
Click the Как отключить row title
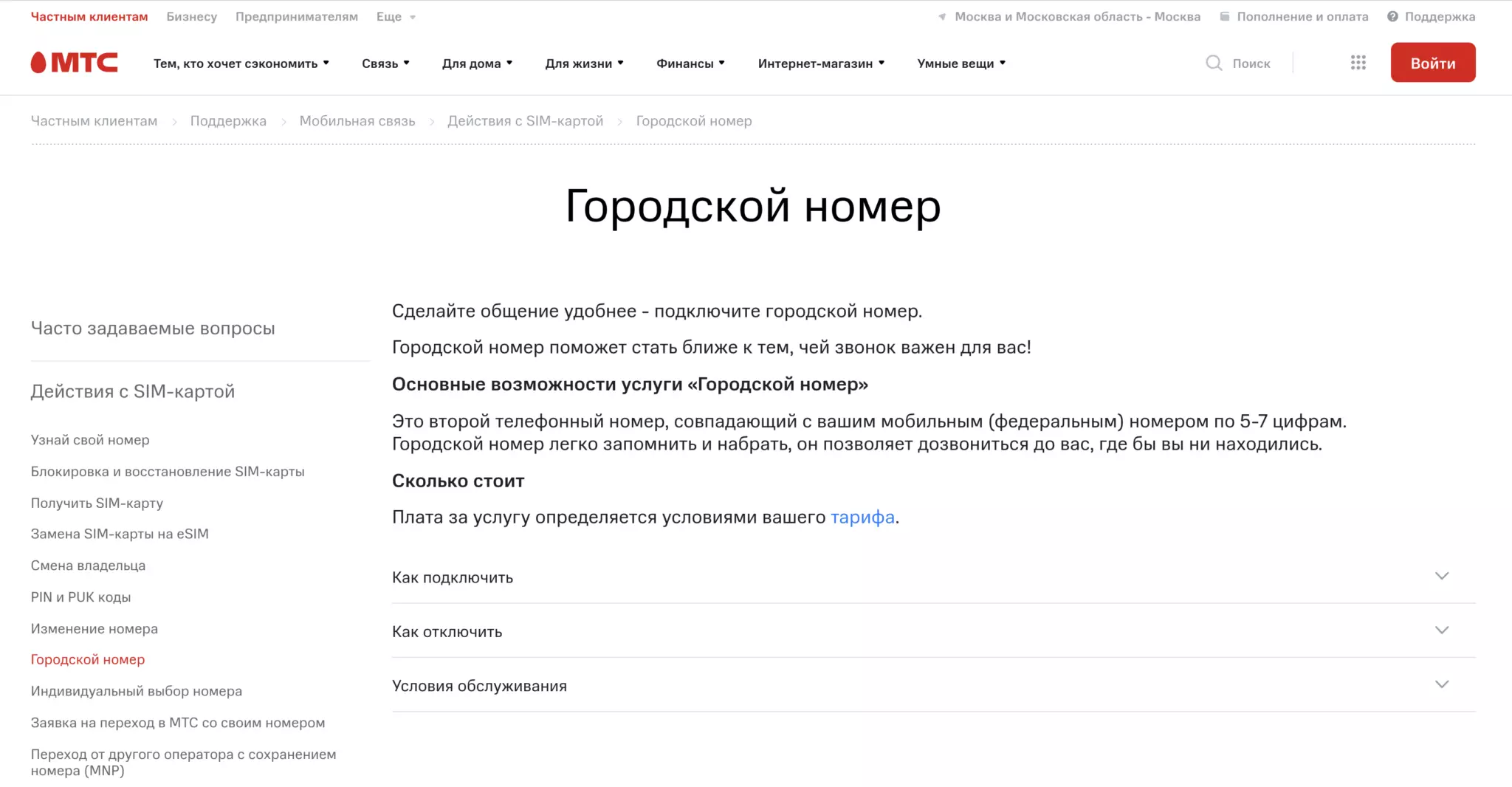click(447, 632)
